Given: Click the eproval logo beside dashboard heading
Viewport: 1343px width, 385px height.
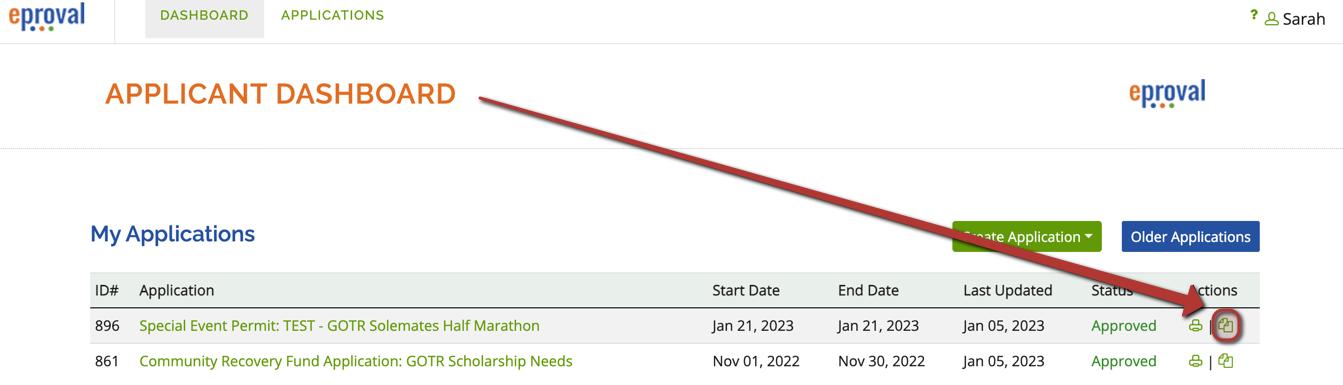Looking at the screenshot, I should [1167, 94].
